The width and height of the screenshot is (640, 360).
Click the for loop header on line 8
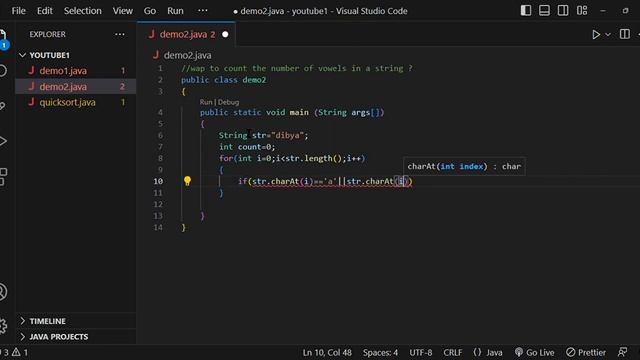(292, 158)
